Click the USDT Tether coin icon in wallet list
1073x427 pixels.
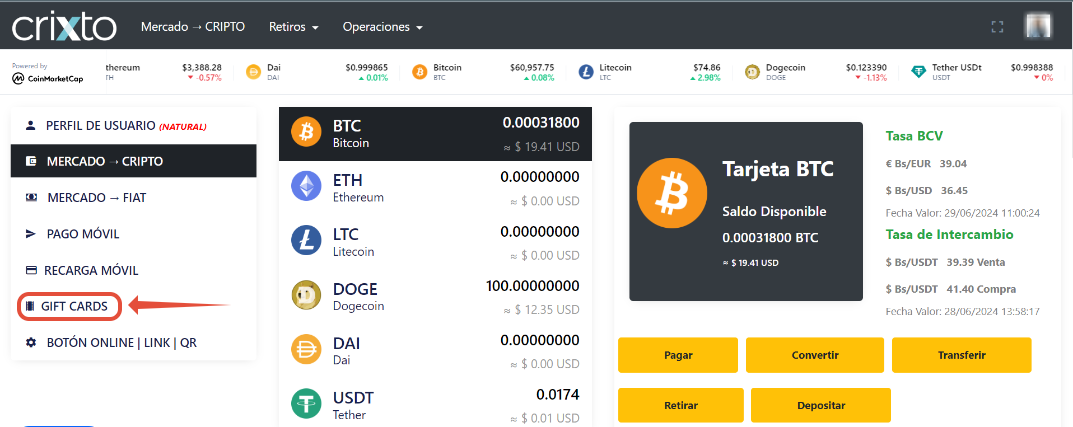tap(306, 403)
